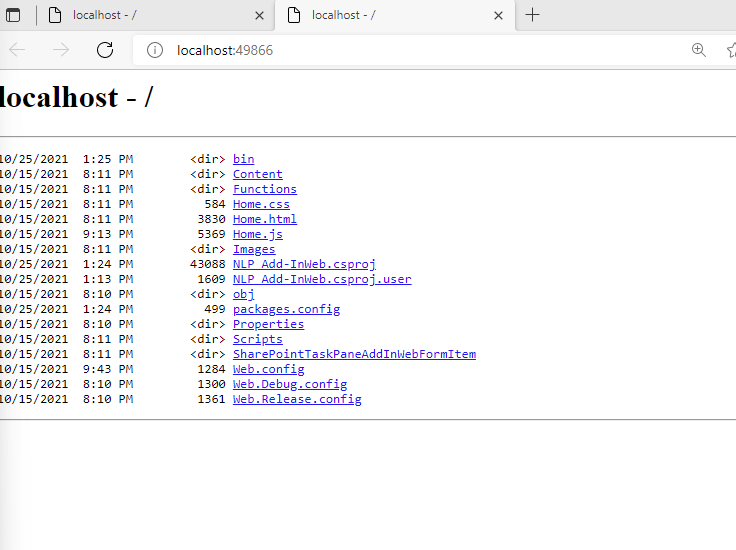
Task: Click the browser forward arrow
Action: point(61,50)
